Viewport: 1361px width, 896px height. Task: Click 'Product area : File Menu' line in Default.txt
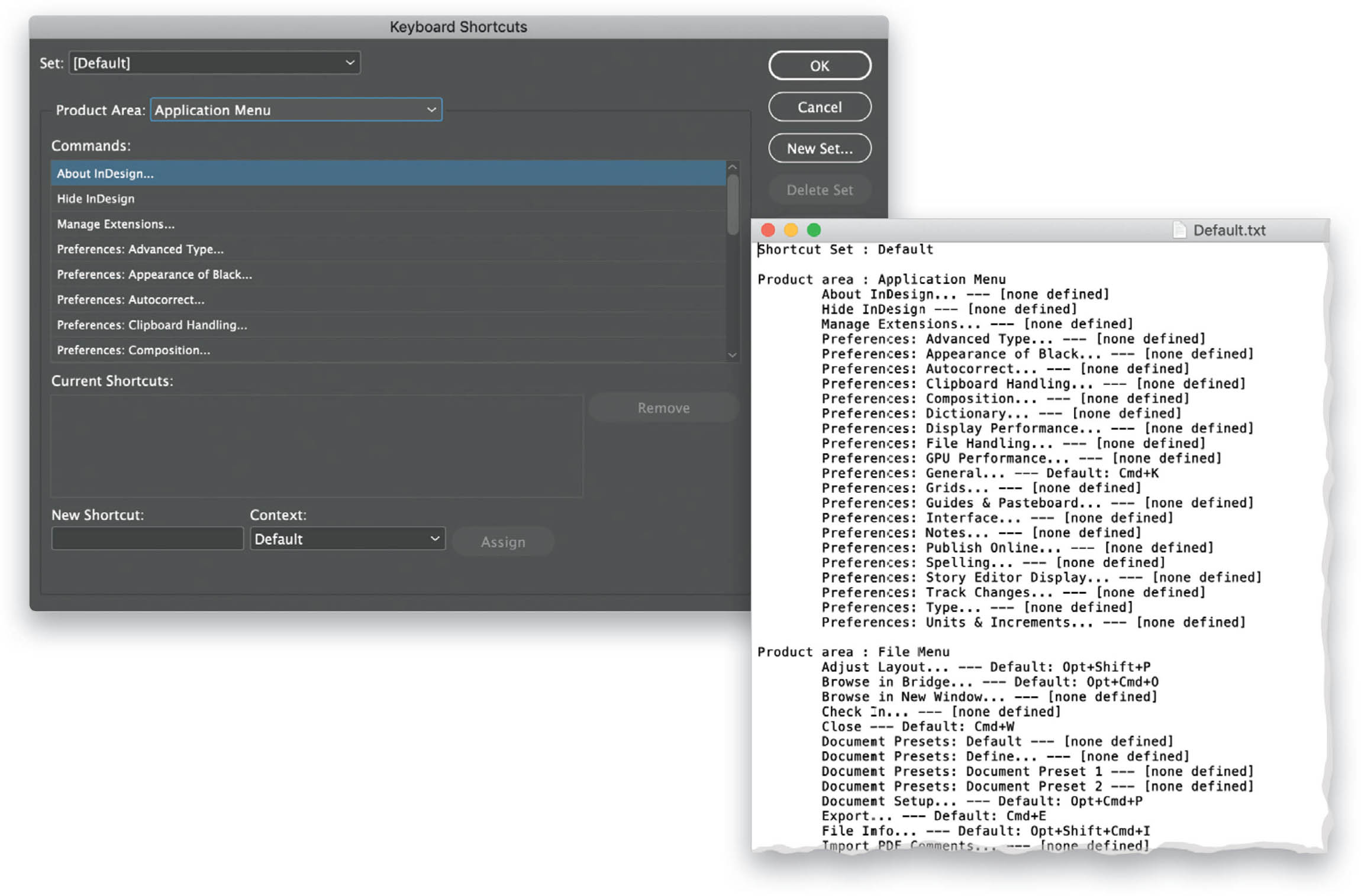click(853, 652)
